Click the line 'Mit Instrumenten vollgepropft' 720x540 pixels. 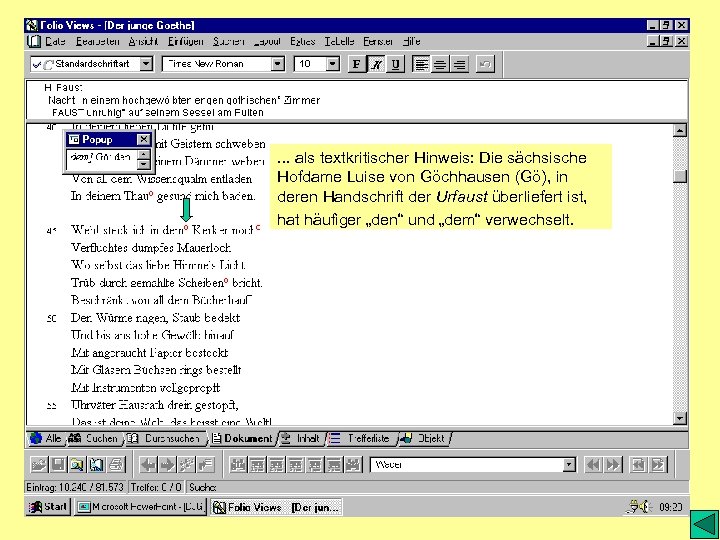[146, 388]
